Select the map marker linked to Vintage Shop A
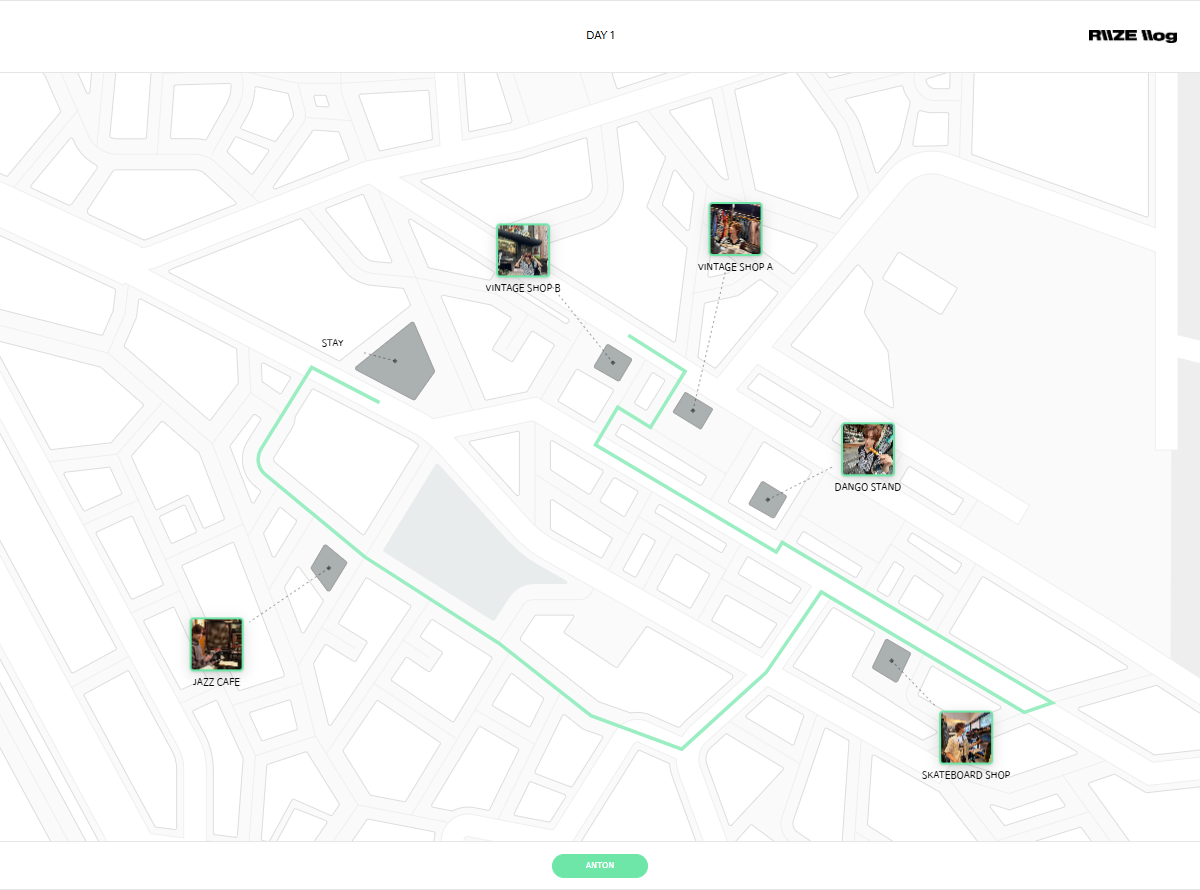1200x890 pixels. 692,410
